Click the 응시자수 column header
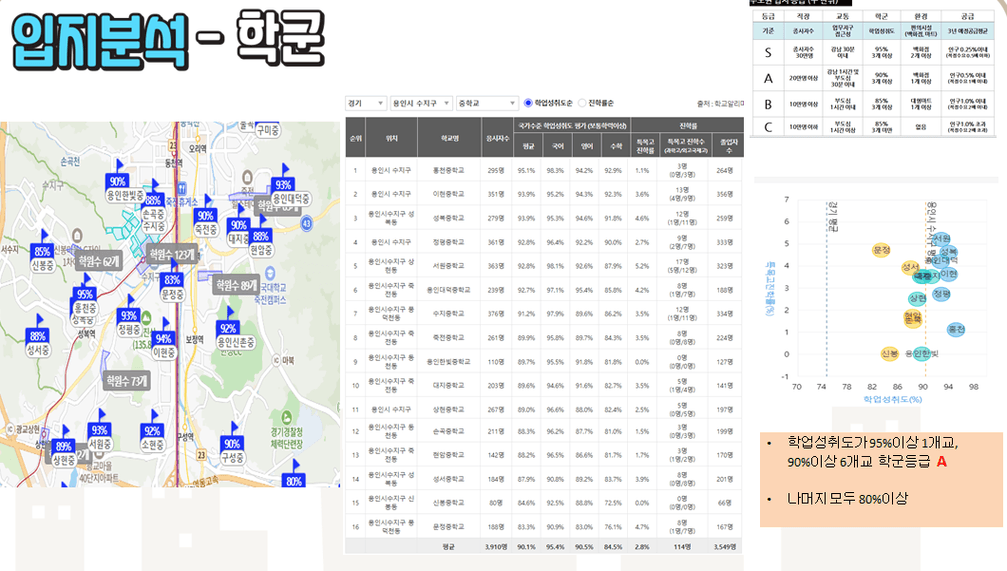The height and width of the screenshot is (571, 1007). (x=497, y=138)
